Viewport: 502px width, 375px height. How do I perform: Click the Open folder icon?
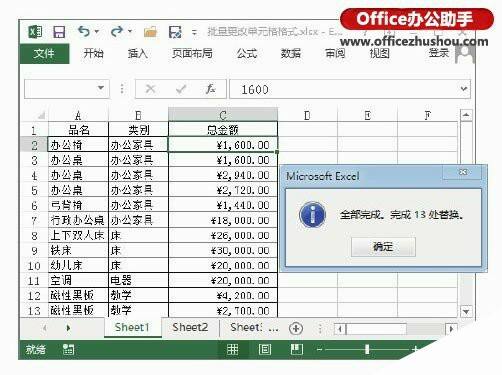[x=150, y=32]
